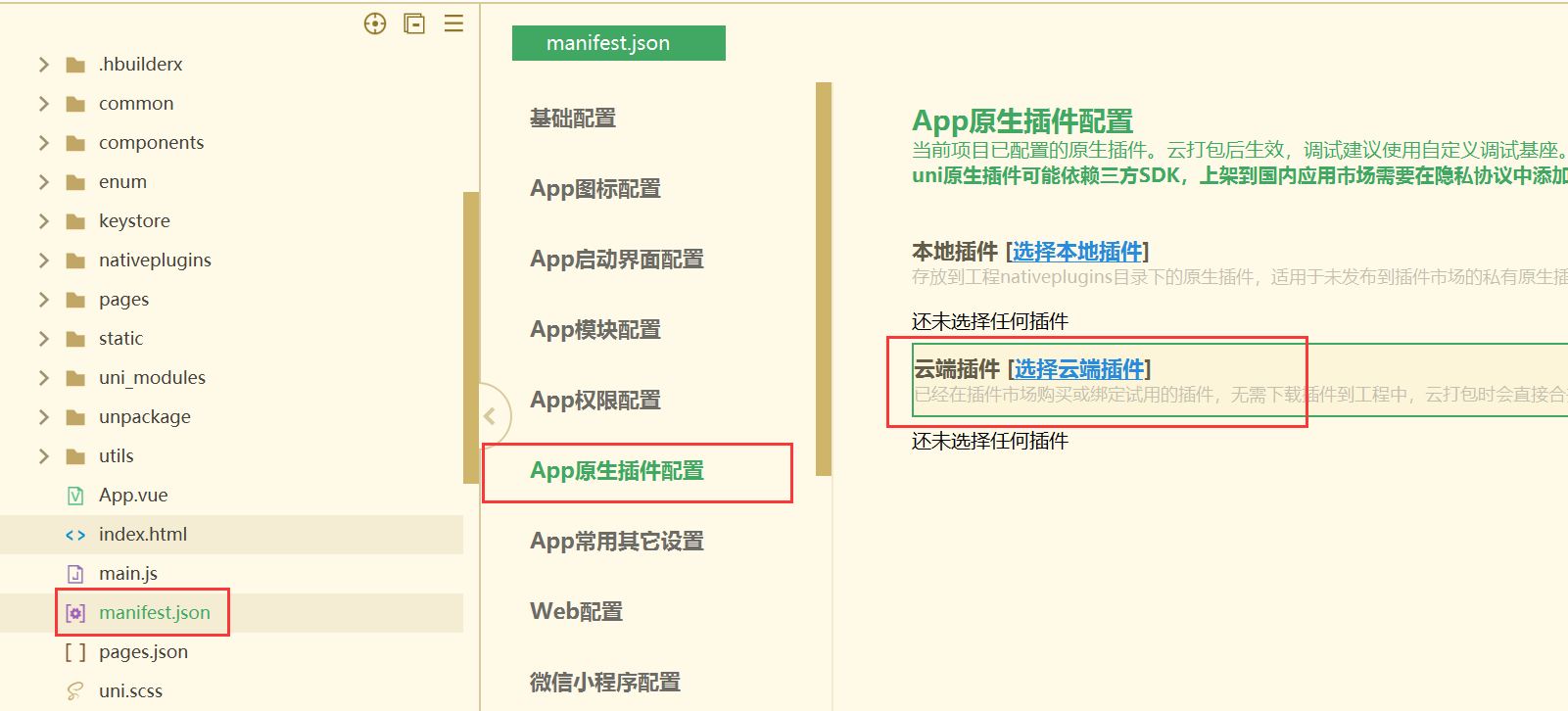Select the App原生插件配置 section
Image resolution: width=1568 pixels, height=711 pixels.
[x=617, y=471]
